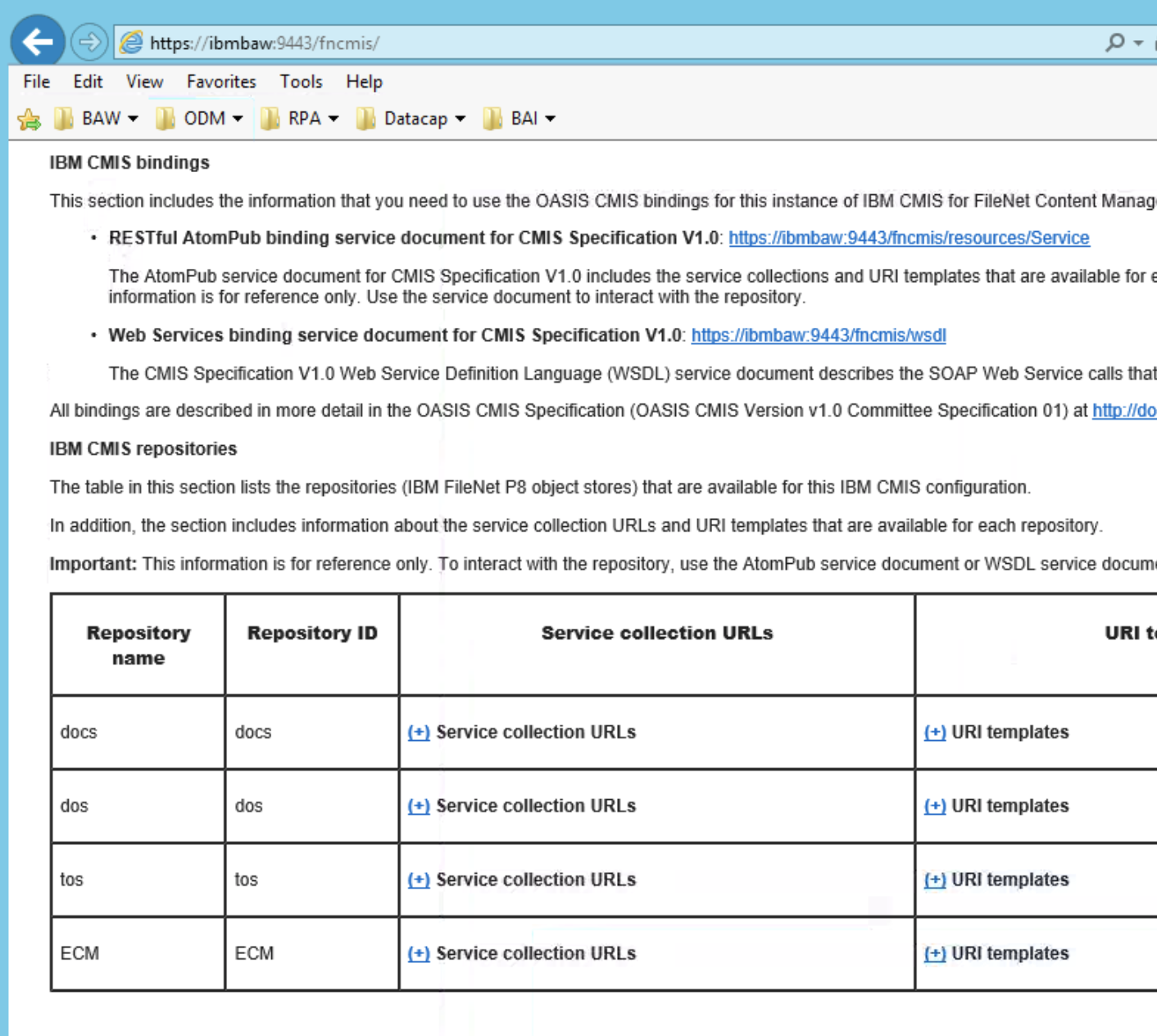
Task: Click the ODM favorites folder icon
Action: [166, 119]
